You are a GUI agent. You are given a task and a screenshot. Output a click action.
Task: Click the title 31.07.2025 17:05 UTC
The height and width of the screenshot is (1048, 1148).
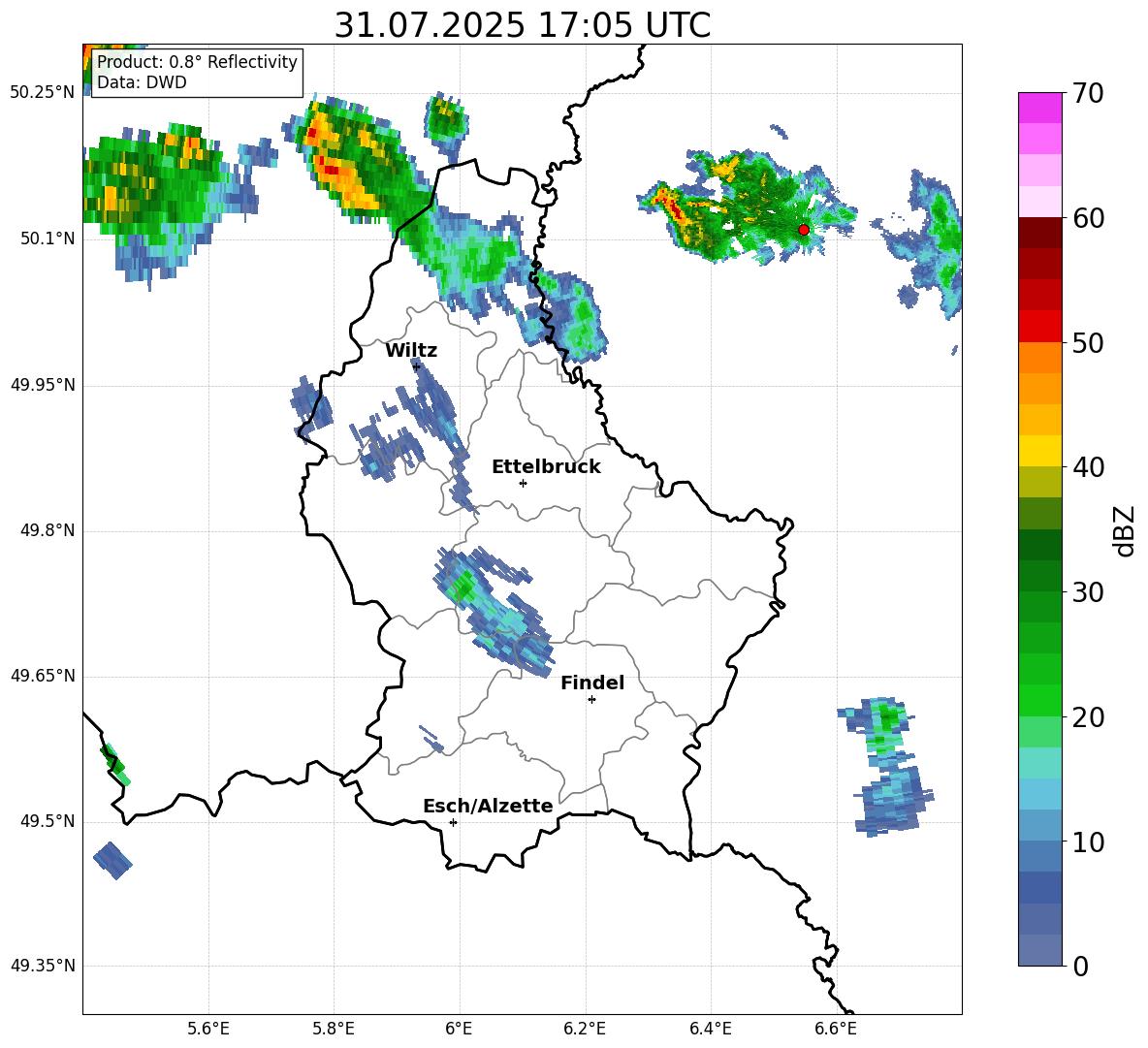click(x=523, y=25)
